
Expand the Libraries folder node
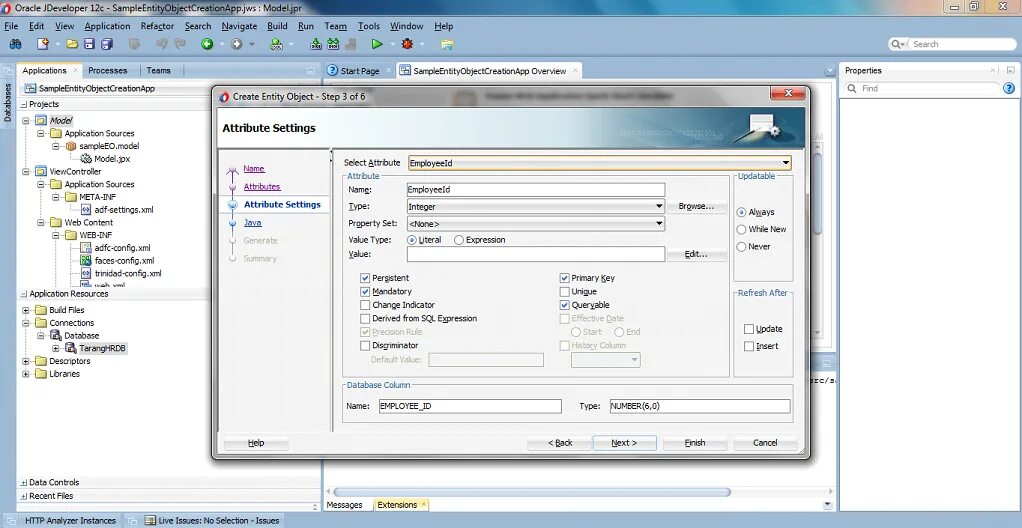[26, 374]
